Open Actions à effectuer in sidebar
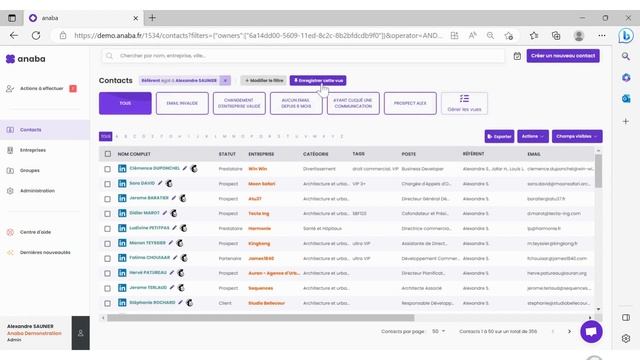Screen dimensions: 640x360 click(42, 89)
